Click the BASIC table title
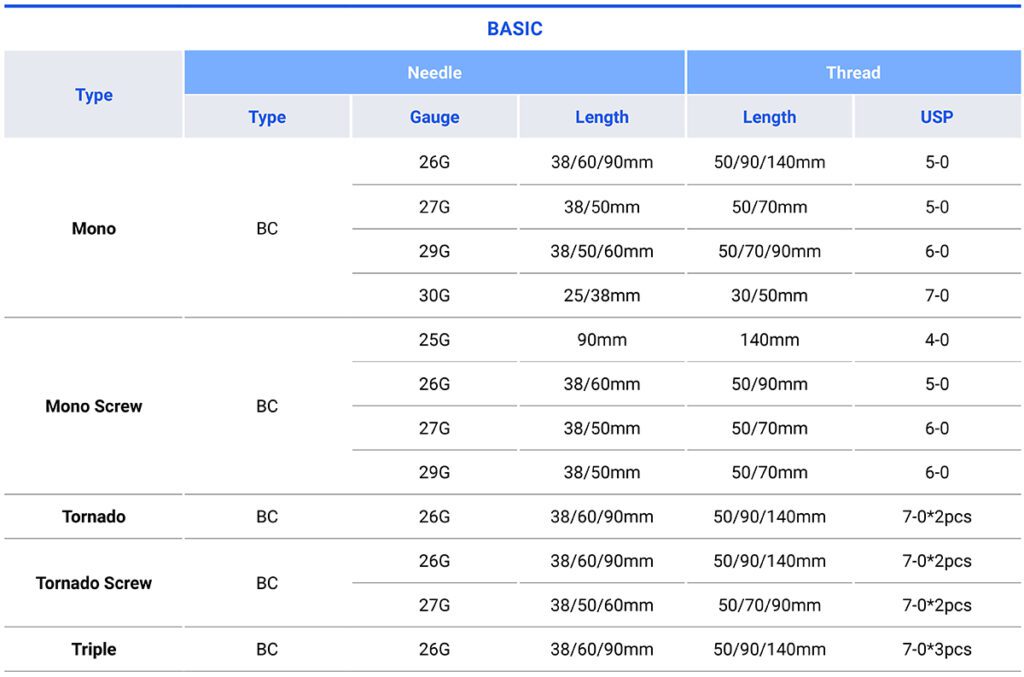Image resolution: width=1024 pixels, height=677 pixels. [514, 29]
